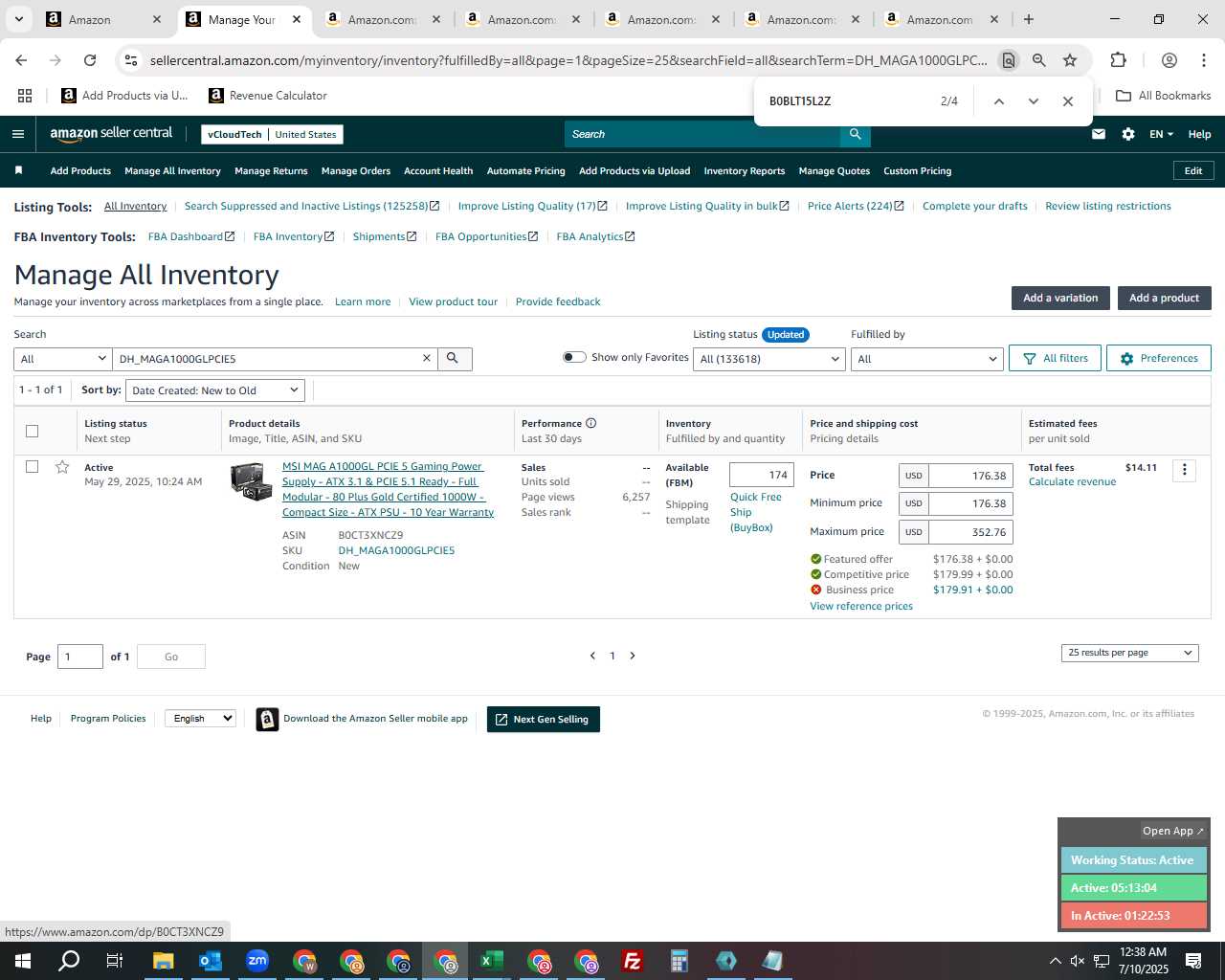Toggle the Show only Favorites switch
The image size is (1225, 980).
coord(574,357)
